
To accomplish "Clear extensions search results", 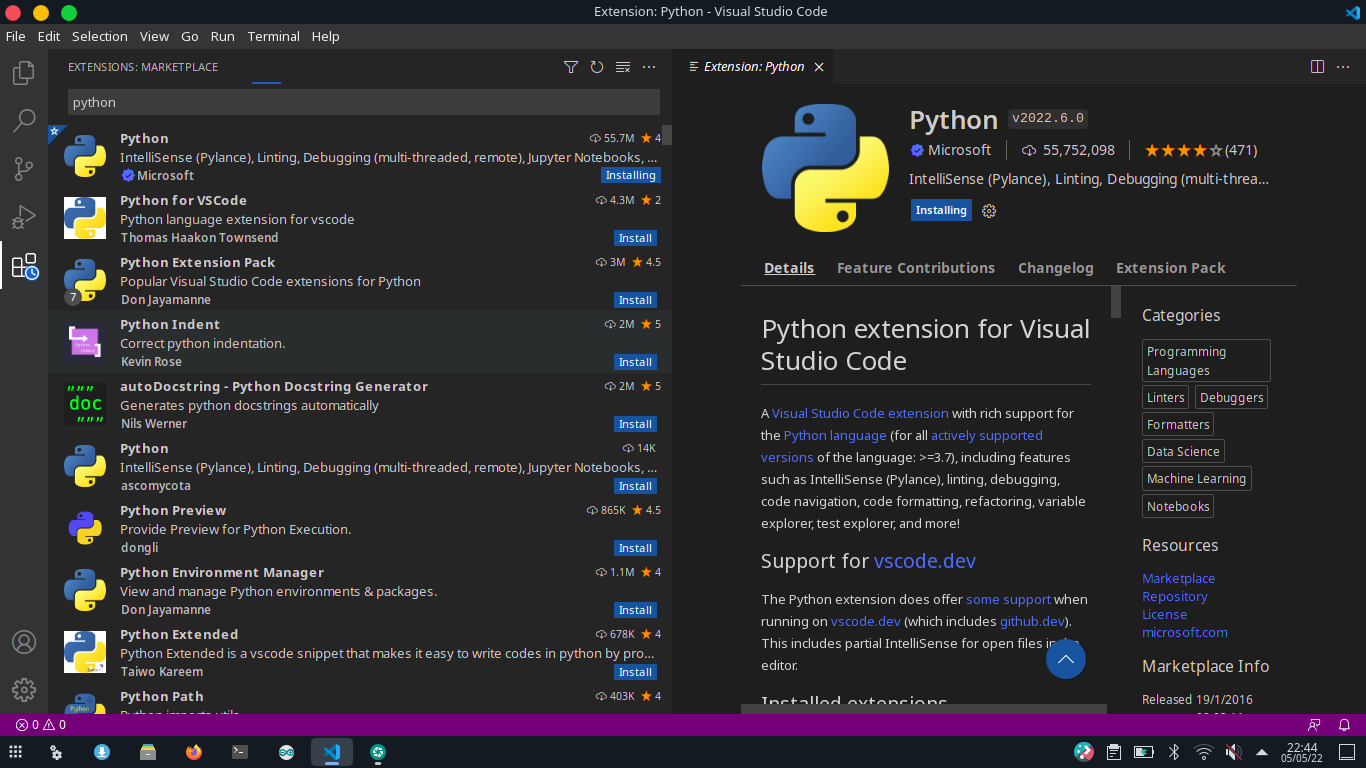I will [x=623, y=67].
